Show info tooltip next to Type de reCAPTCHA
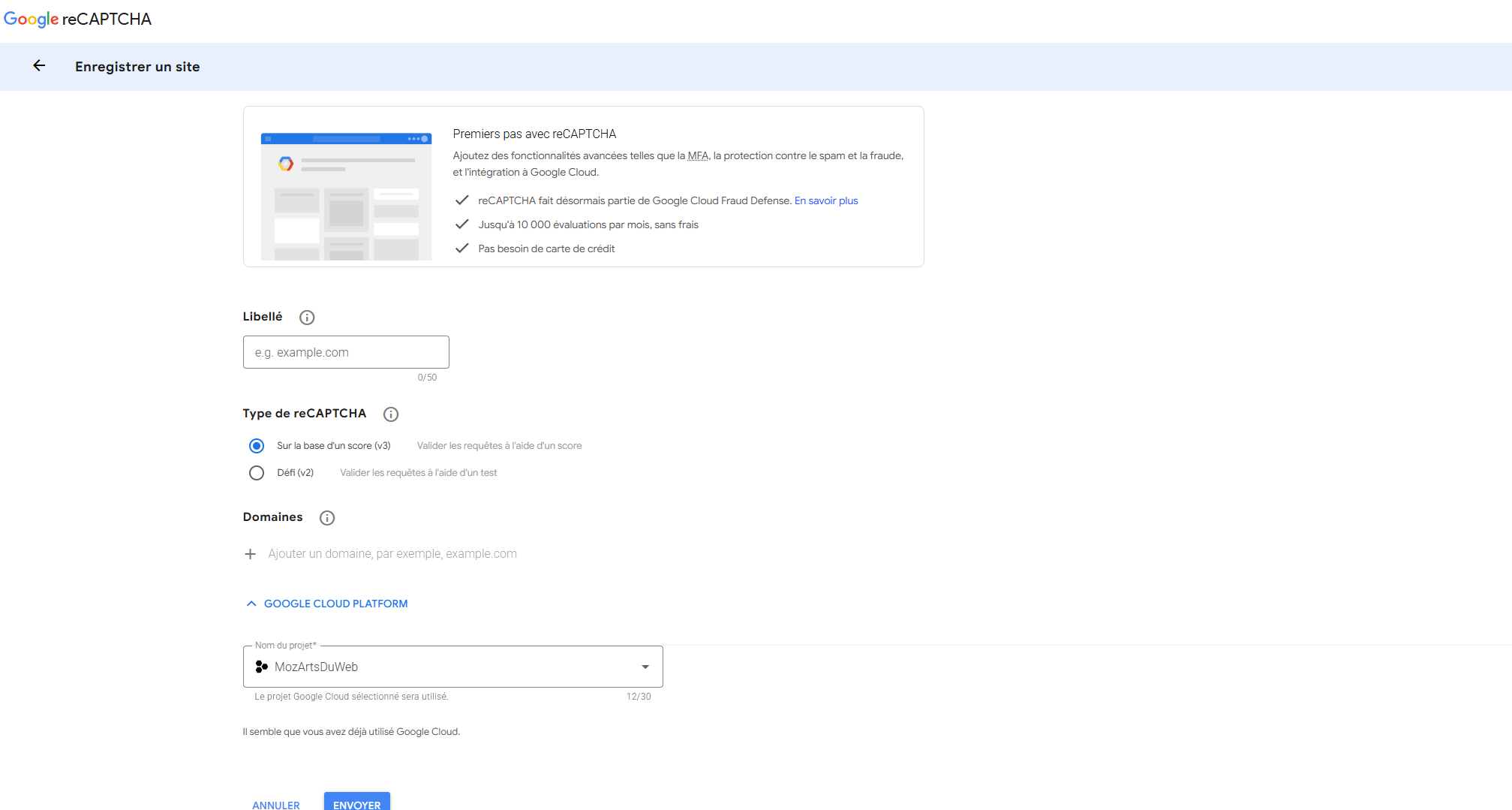 391,414
